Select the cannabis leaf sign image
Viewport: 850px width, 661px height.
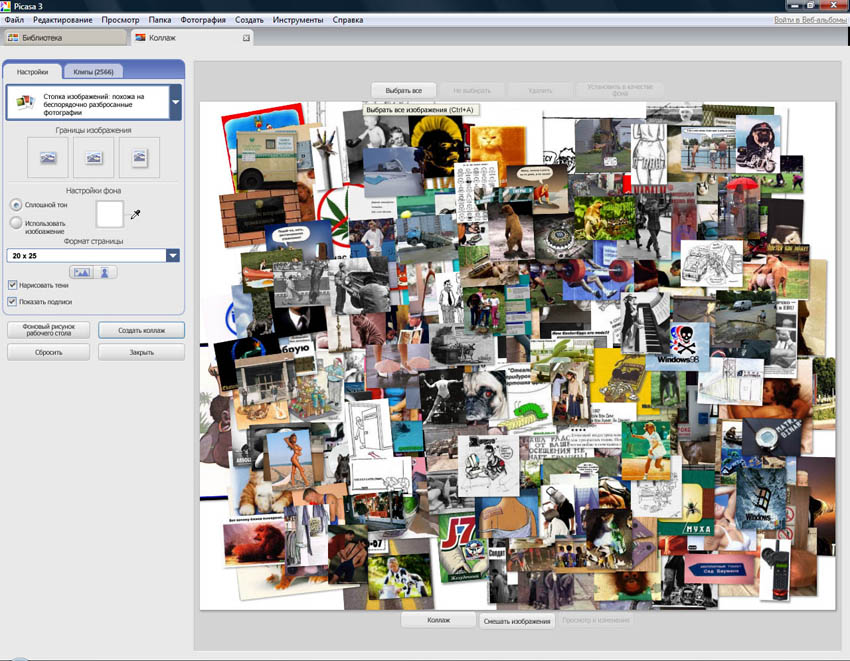338,217
